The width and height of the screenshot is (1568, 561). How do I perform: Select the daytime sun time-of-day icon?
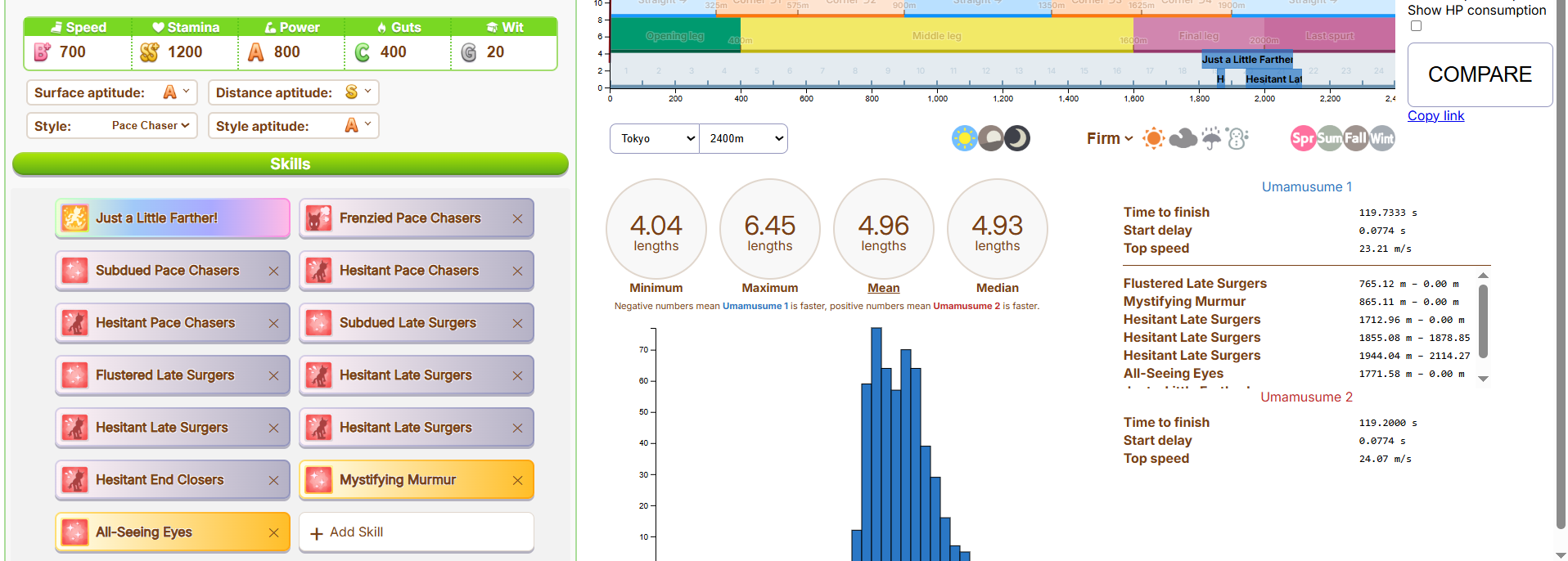pos(965,138)
